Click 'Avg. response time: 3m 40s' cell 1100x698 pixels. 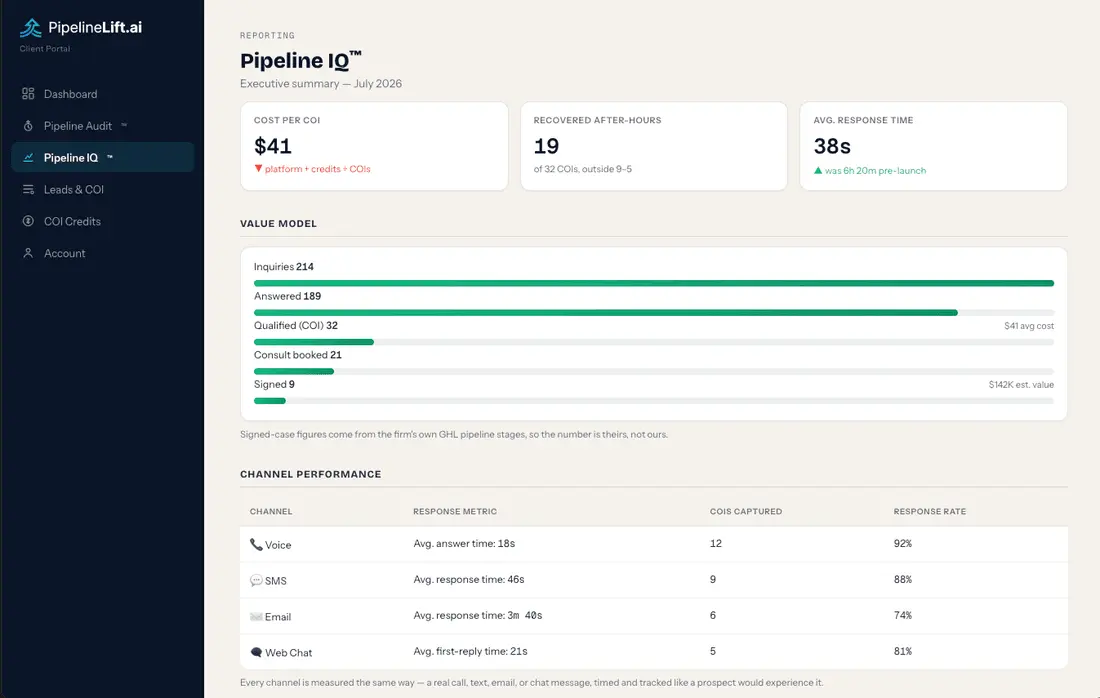(x=478, y=615)
